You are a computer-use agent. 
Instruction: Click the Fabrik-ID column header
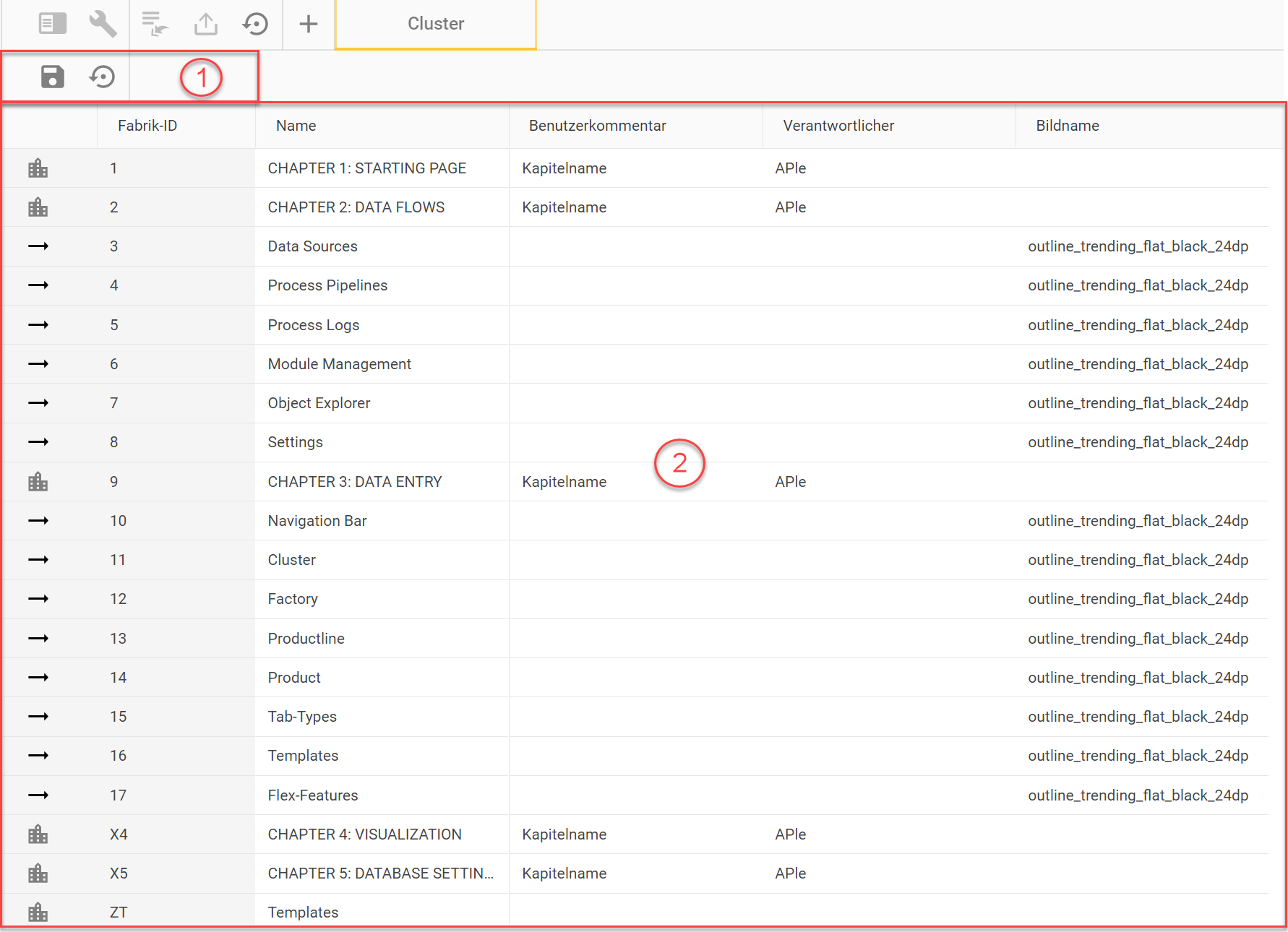147,126
